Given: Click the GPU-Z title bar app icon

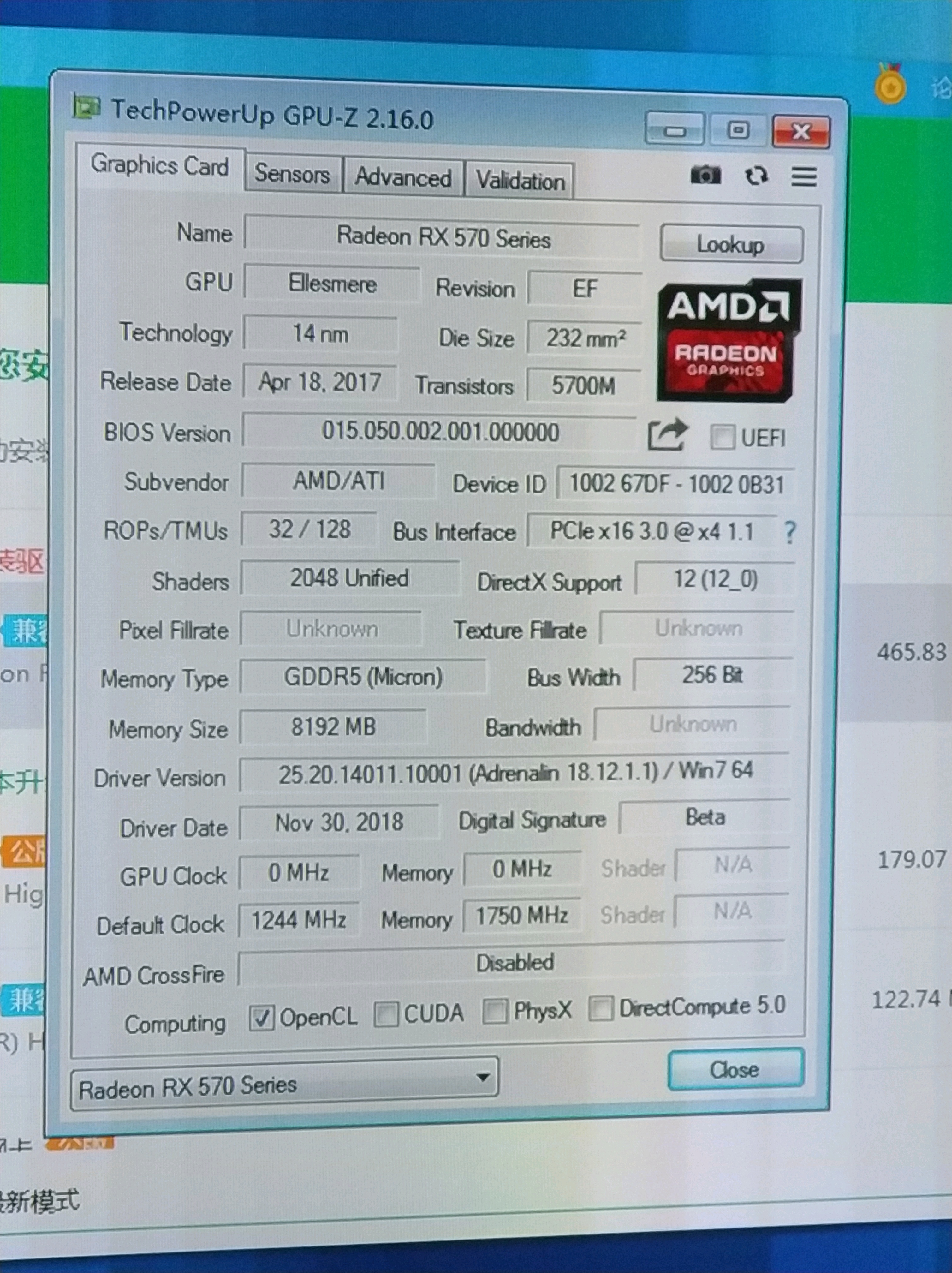Looking at the screenshot, I should [x=86, y=107].
